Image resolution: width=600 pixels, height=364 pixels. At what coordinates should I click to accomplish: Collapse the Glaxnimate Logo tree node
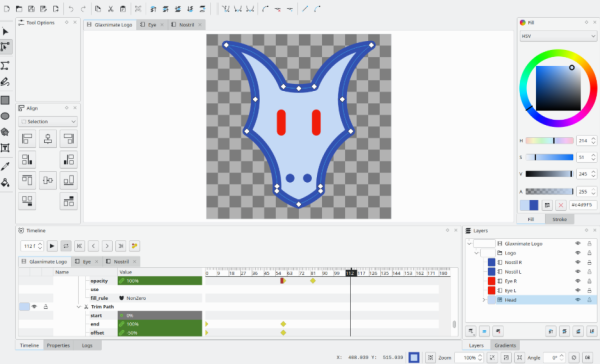470,243
